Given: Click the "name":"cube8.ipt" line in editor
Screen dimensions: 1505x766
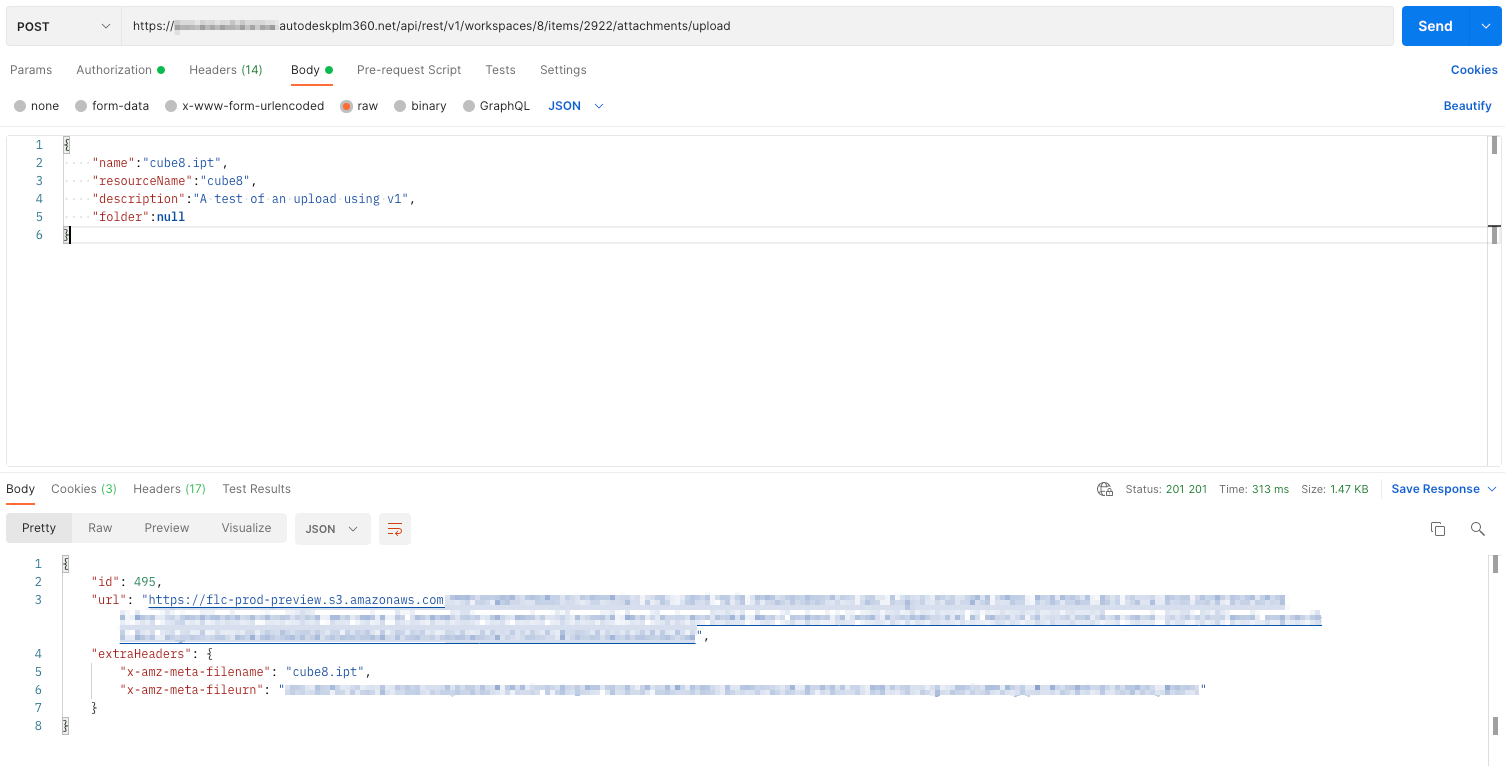Looking at the screenshot, I should pos(160,163).
